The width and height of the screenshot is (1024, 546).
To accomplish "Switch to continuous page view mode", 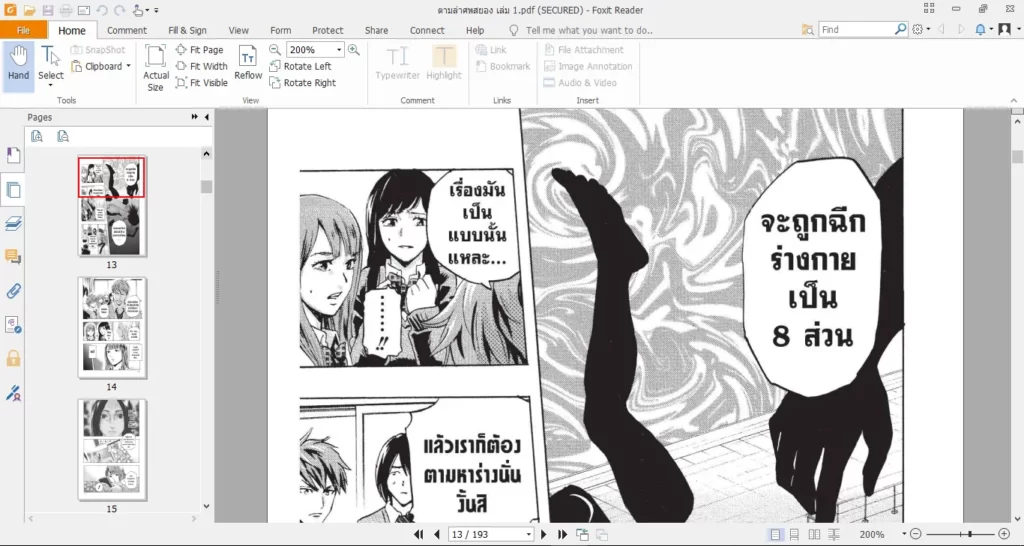I will point(794,534).
